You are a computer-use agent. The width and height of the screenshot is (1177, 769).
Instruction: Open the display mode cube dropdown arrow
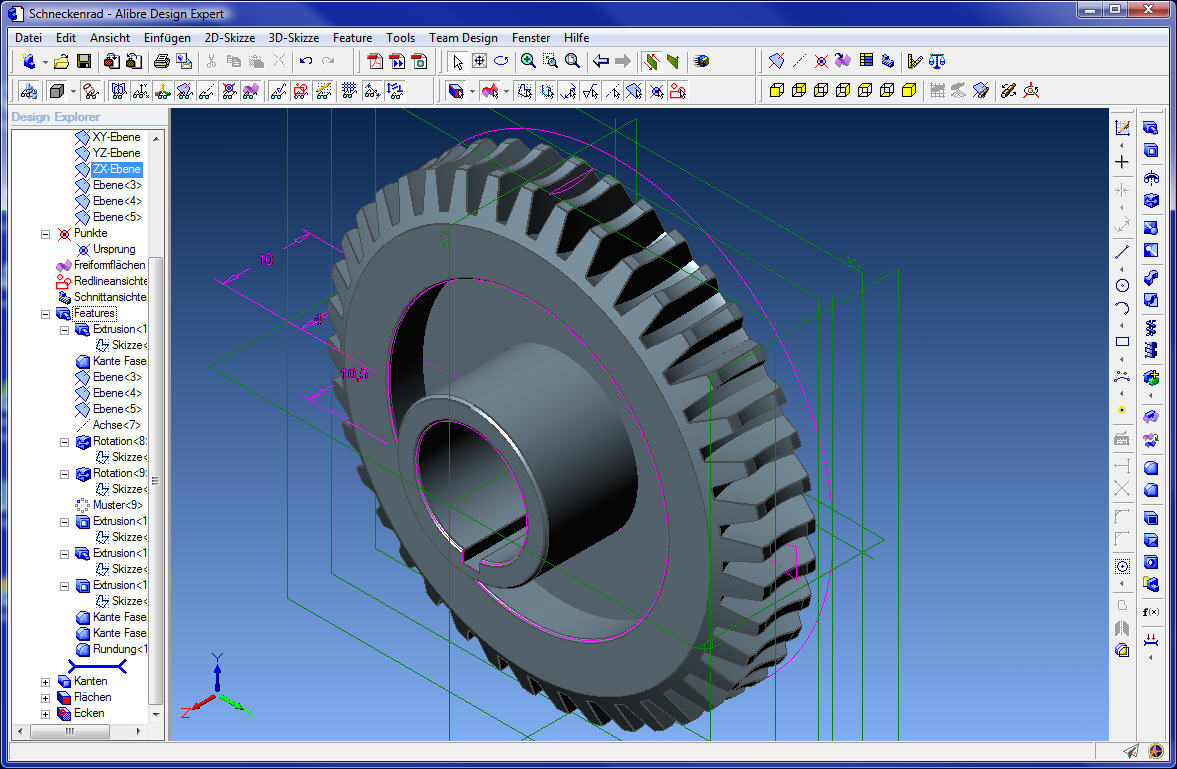tap(73, 92)
